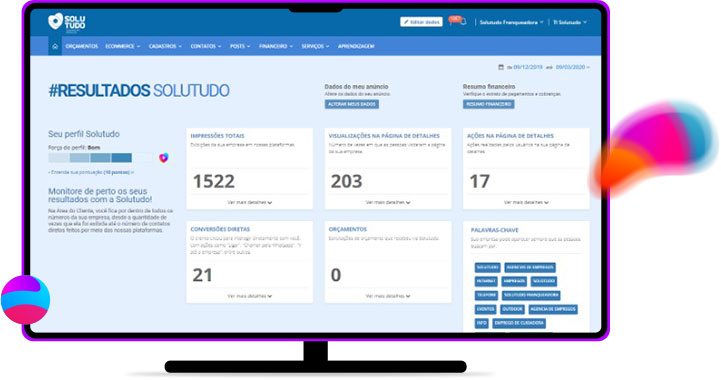The height and width of the screenshot is (380, 721).
Task: Open the Financeiro dropdown menu
Action: click(275, 46)
